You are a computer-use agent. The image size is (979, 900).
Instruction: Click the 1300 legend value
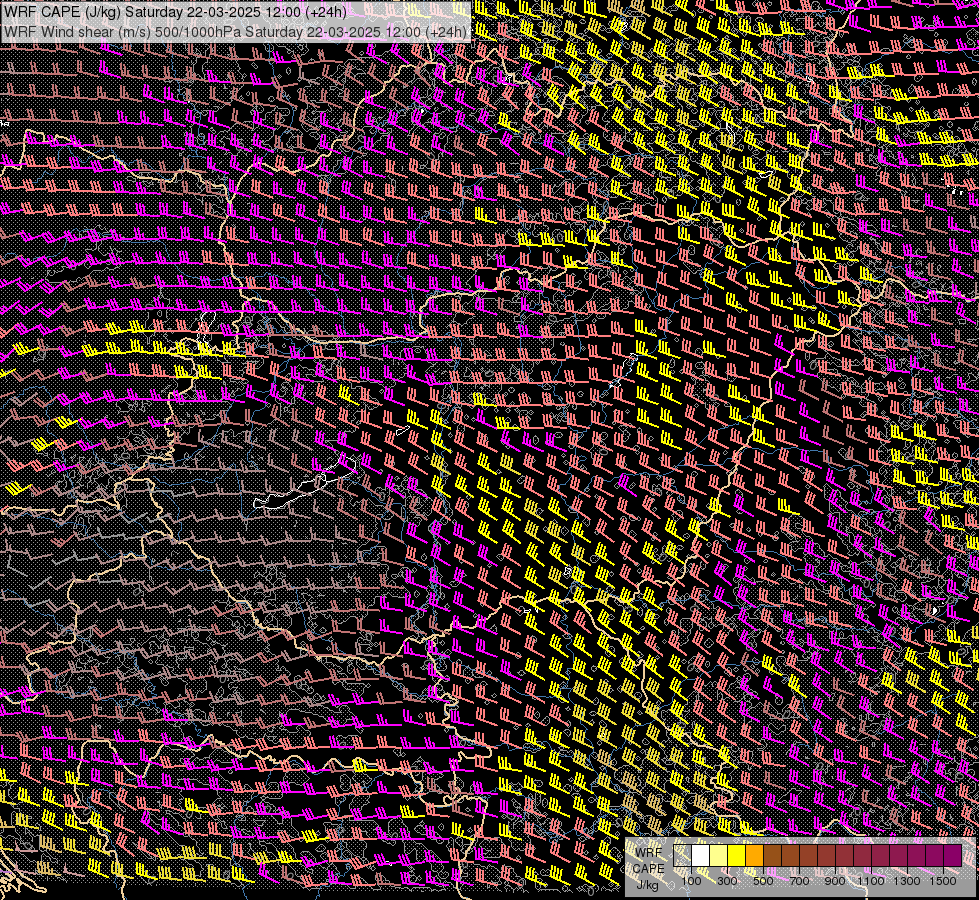pos(907,881)
